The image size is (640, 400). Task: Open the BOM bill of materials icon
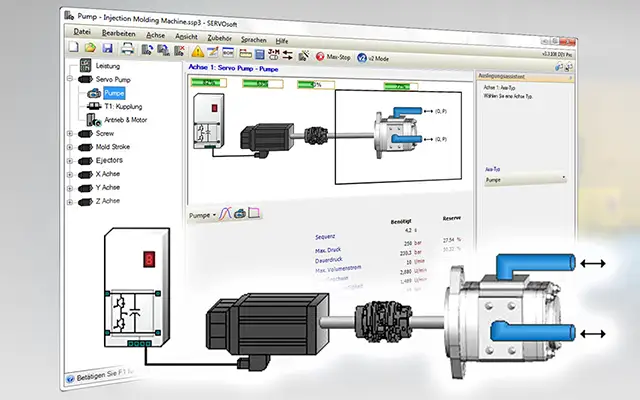[x=228, y=53]
